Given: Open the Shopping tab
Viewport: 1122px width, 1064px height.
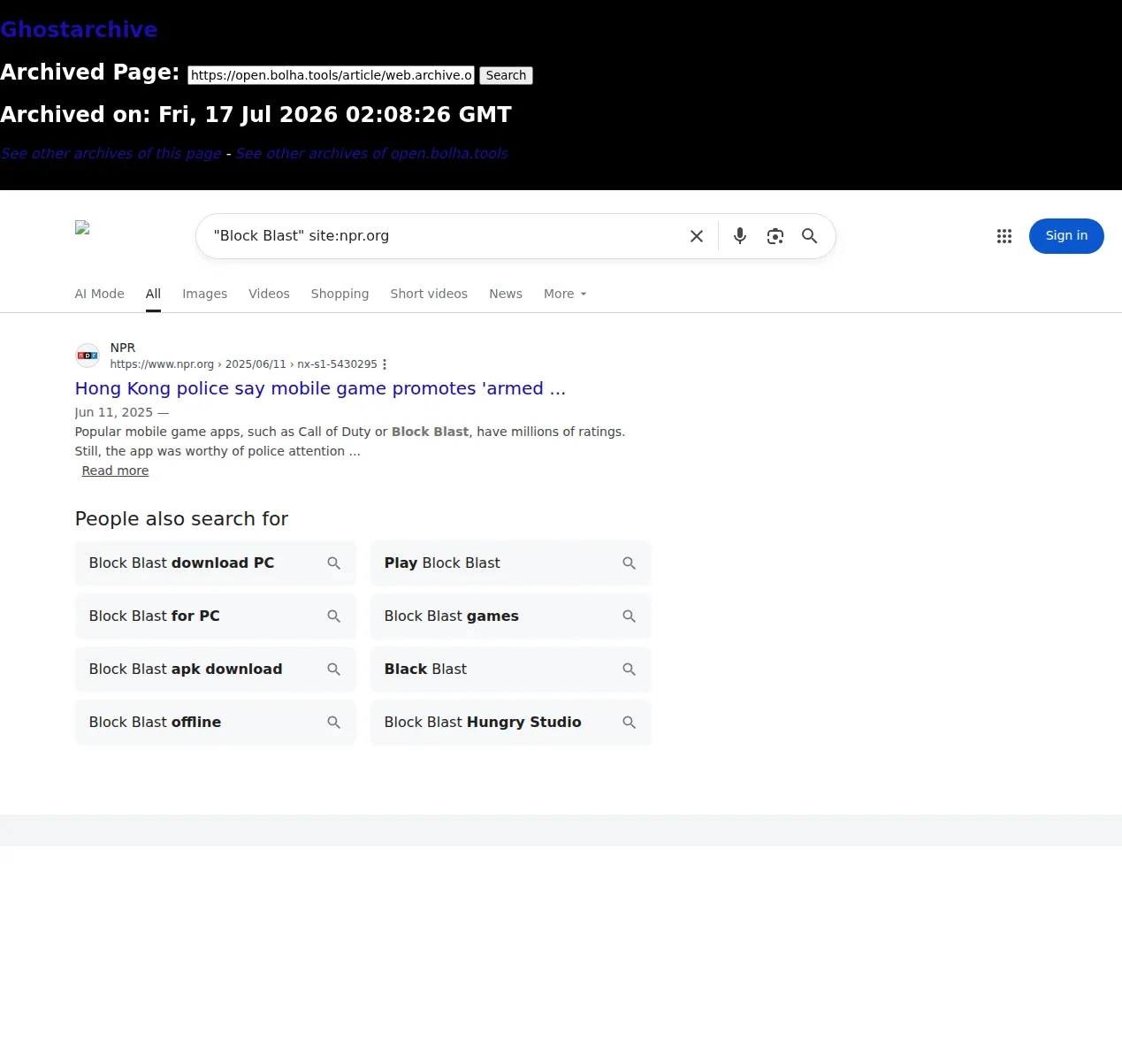Looking at the screenshot, I should click(340, 294).
